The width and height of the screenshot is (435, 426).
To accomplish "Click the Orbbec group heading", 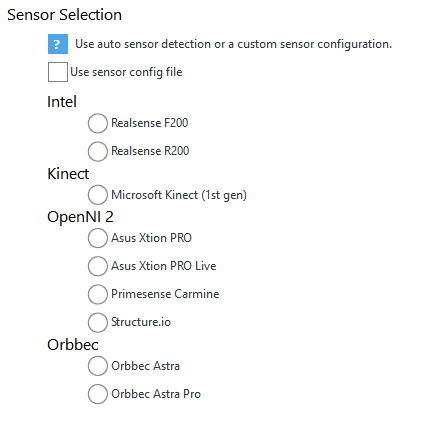I will tap(73, 345).
